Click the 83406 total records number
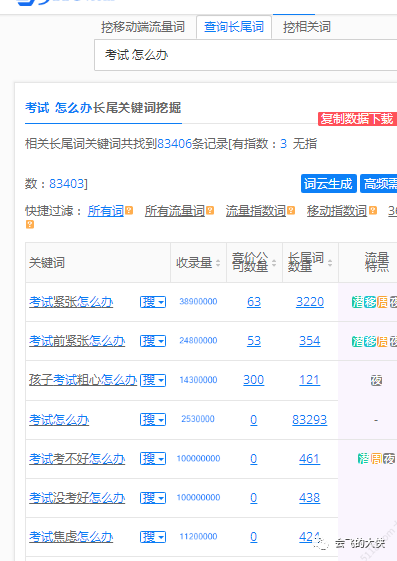Screen dimensions: 397x561 pos(175,144)
